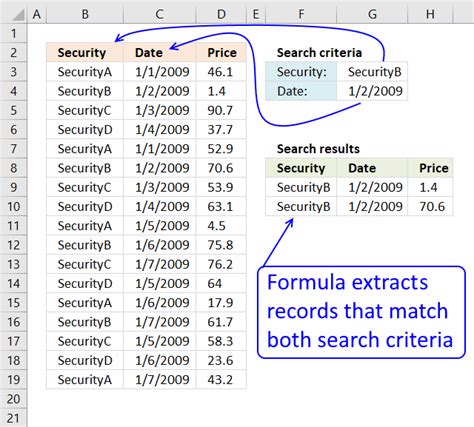
Task: Click the Search results title cell
Action: coord(318,149)
